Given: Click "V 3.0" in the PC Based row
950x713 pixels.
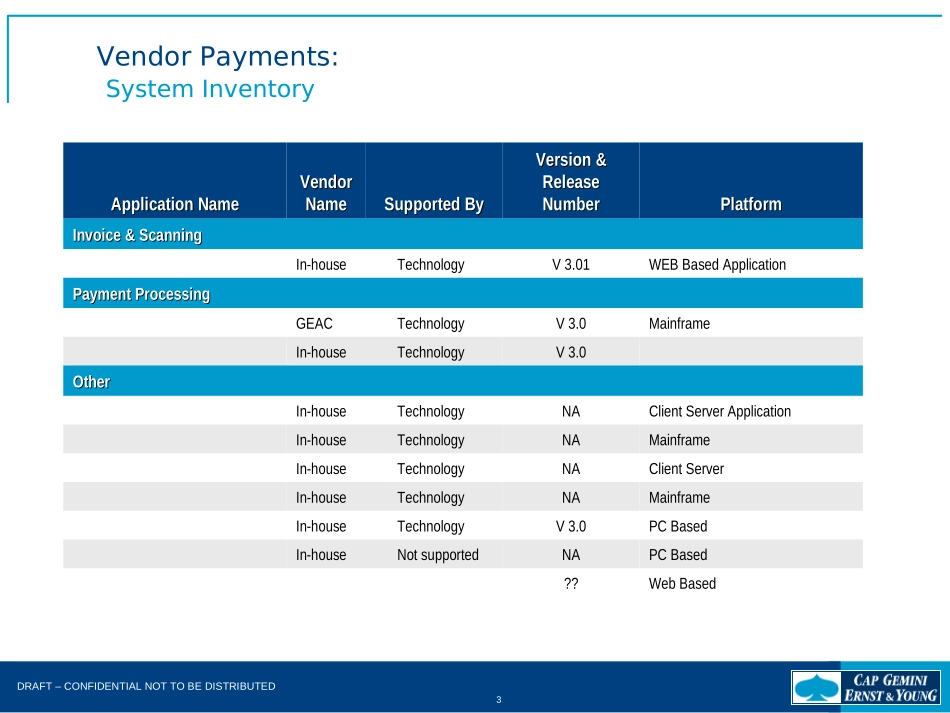Looking at the screenshot, I should [571, 526].
